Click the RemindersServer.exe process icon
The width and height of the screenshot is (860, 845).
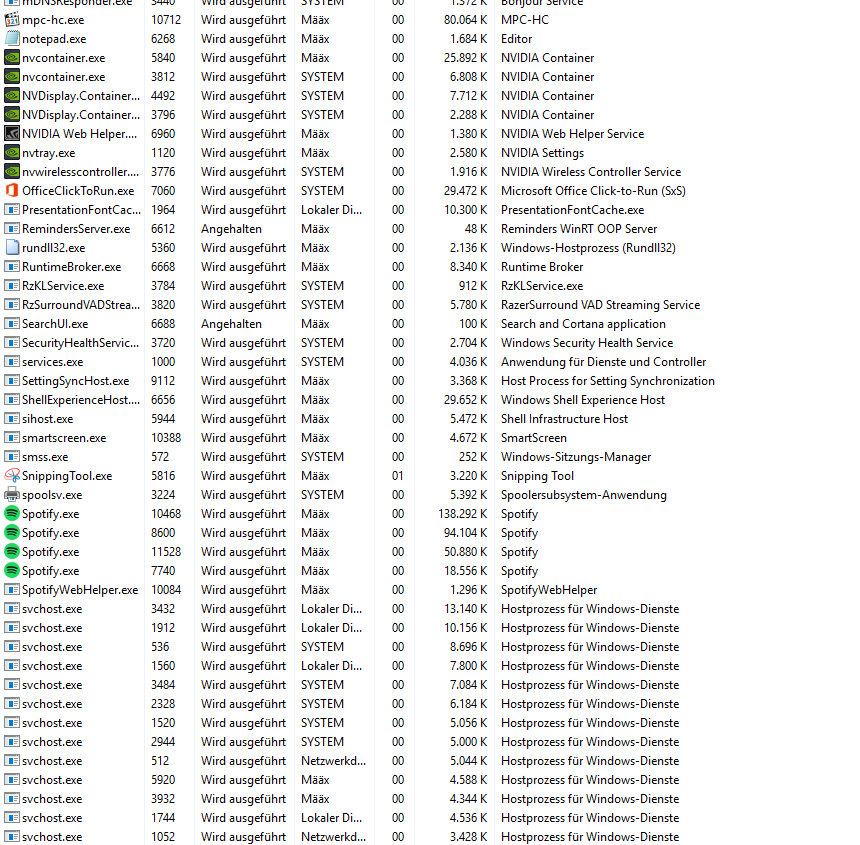tap(12, 229)
